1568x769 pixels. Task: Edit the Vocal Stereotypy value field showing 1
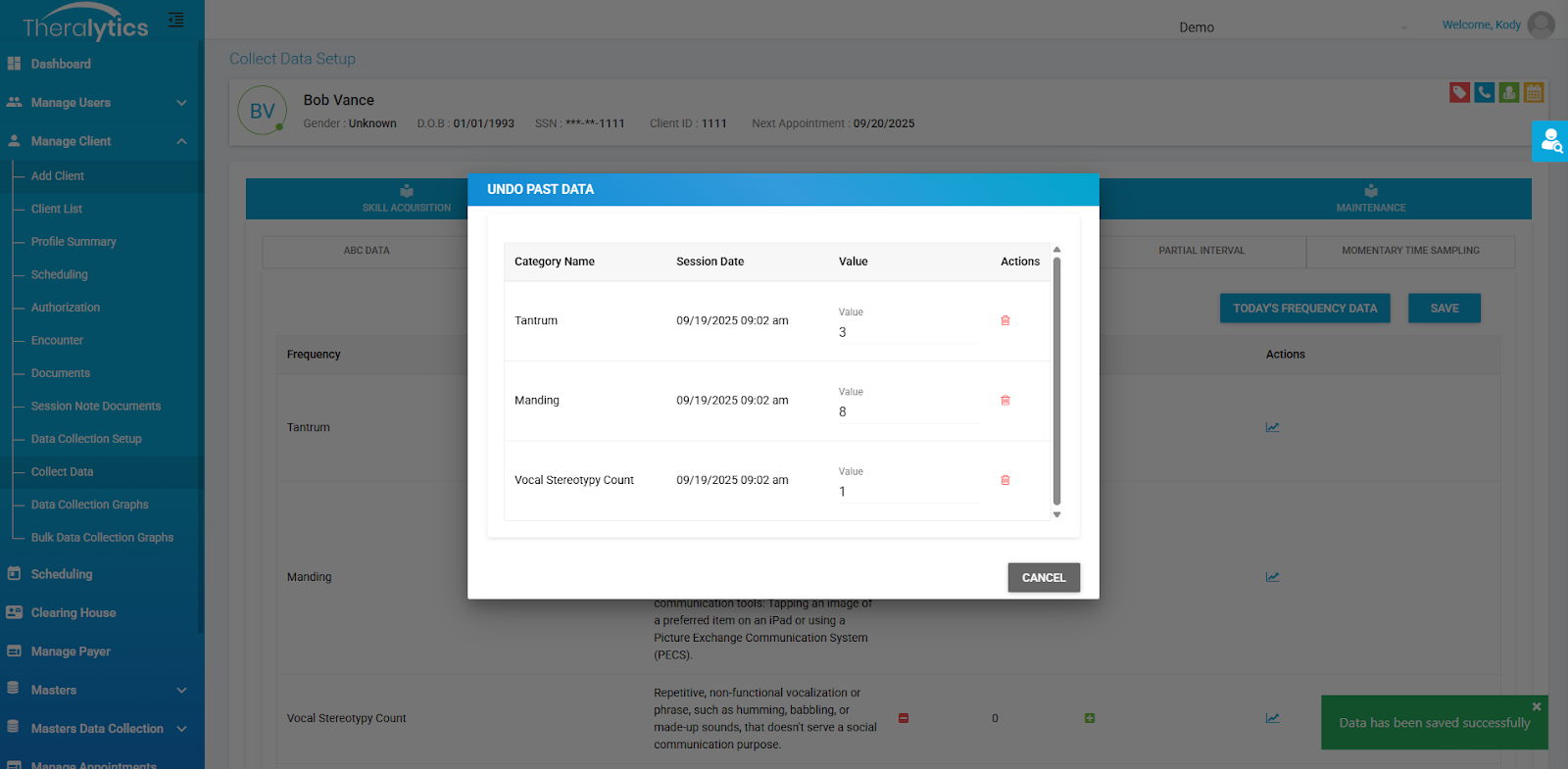(x=908, y=492)
